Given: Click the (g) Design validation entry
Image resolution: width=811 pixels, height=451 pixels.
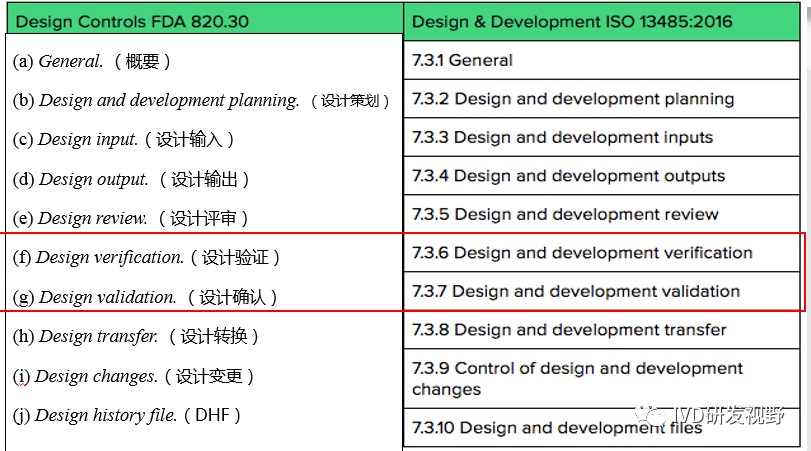Looking at the screenshot, I should [144, 297].
